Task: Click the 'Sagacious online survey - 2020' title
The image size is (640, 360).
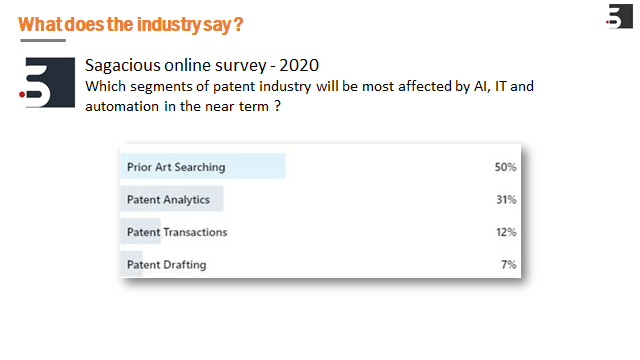Action: click(x=202, y=65)
